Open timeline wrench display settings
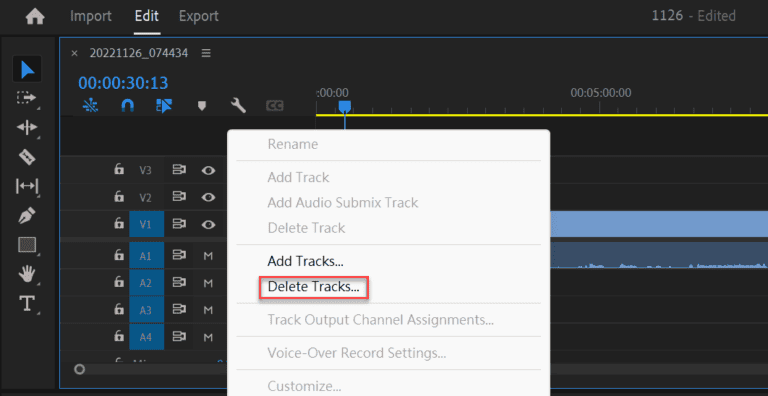The width and height of the screenshot is (768, 396). coord(238,105)
